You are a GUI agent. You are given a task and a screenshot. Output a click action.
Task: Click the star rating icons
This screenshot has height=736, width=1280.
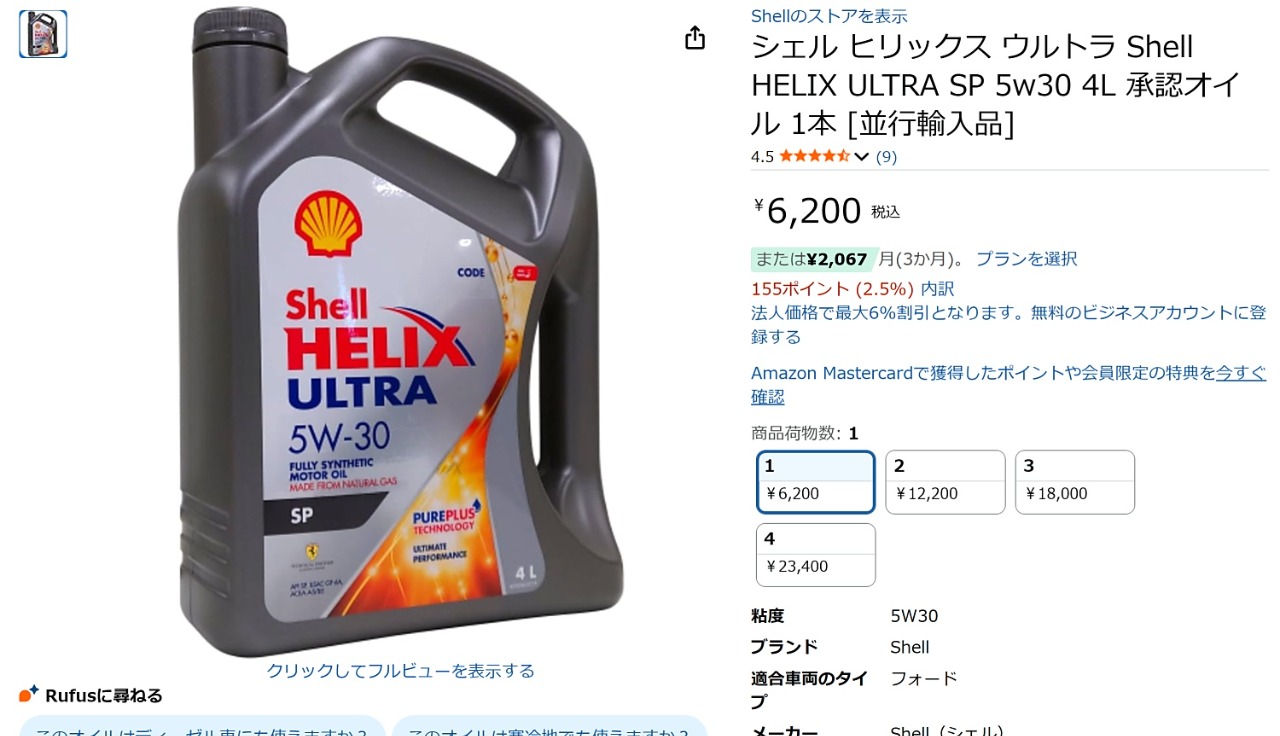(814, 156)
